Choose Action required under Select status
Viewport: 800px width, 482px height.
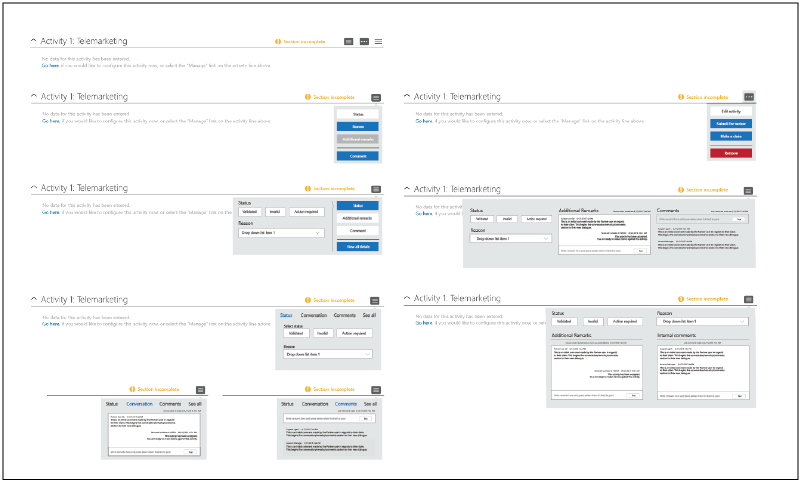pyautogui.click(x=355, y=333)
